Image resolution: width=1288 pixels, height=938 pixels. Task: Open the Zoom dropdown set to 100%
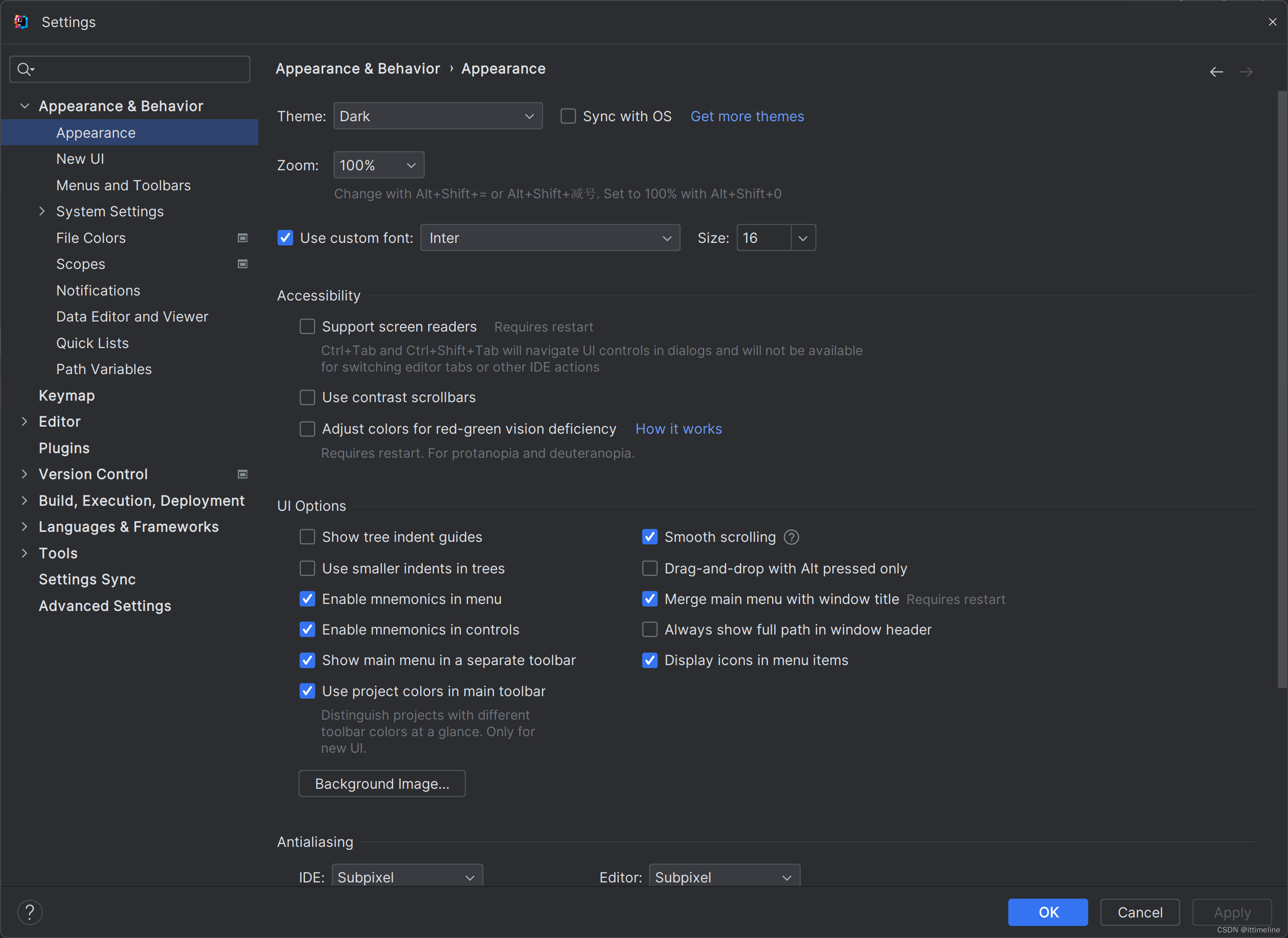point(379,165)
